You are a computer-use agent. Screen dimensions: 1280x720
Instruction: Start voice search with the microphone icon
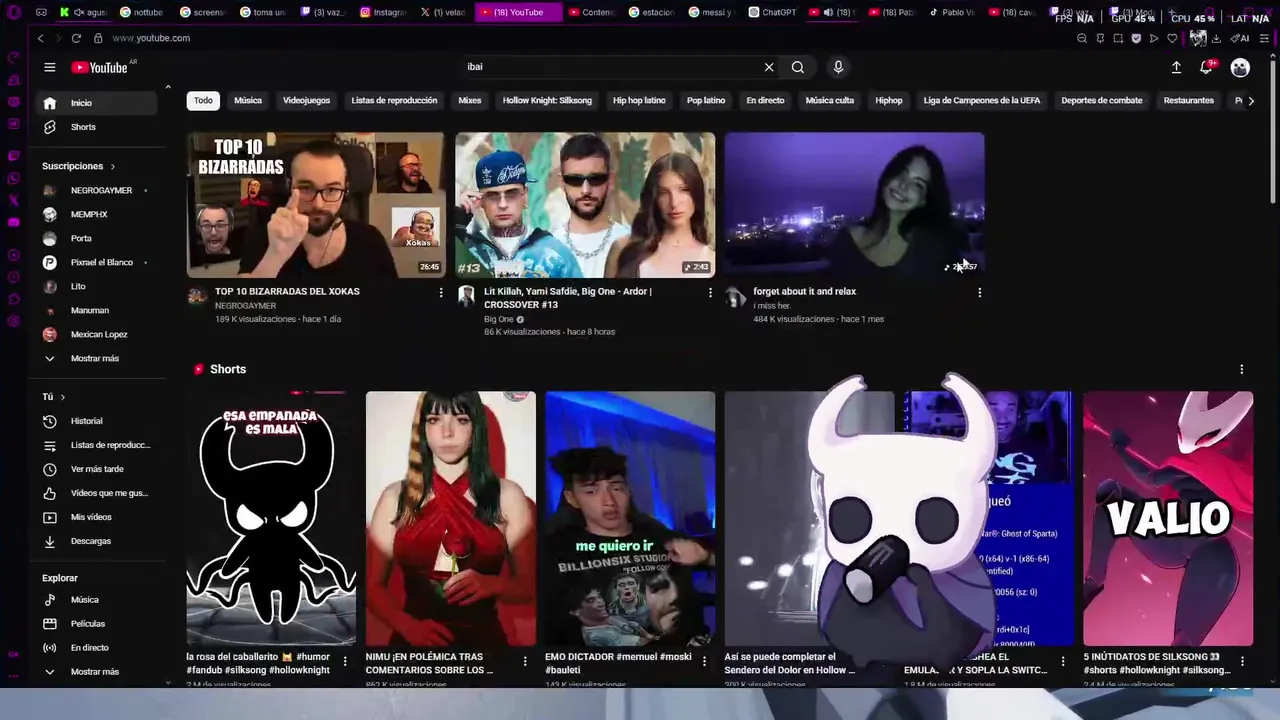pos(838,67)
